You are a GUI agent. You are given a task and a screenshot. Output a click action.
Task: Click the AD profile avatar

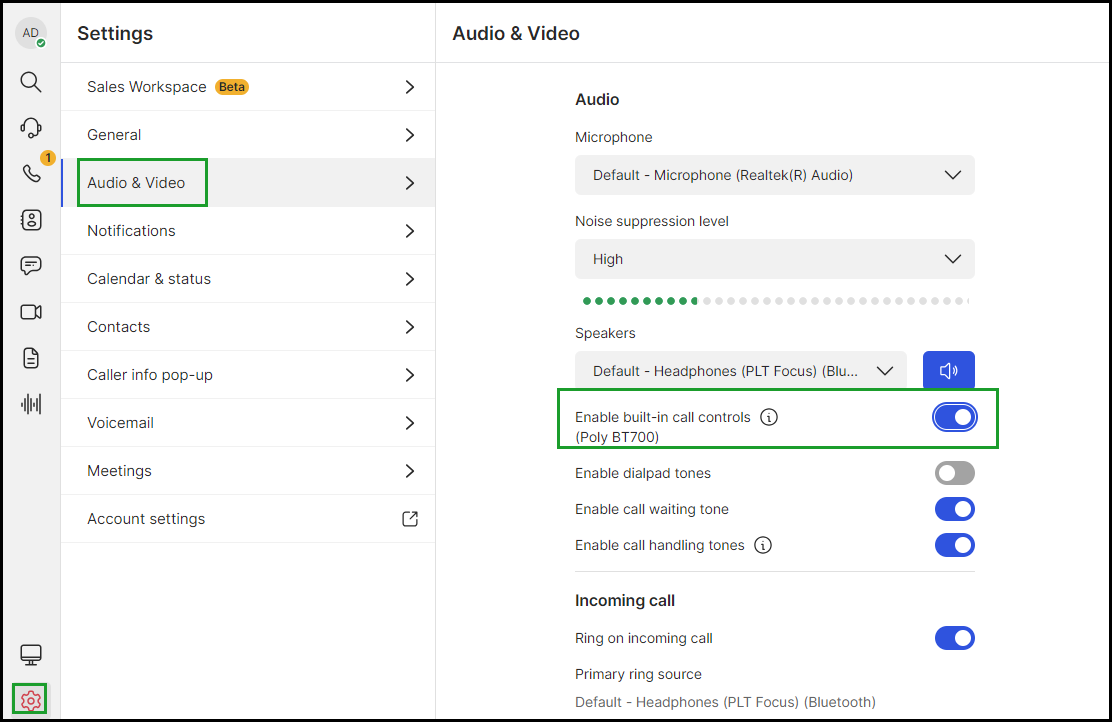30,33
